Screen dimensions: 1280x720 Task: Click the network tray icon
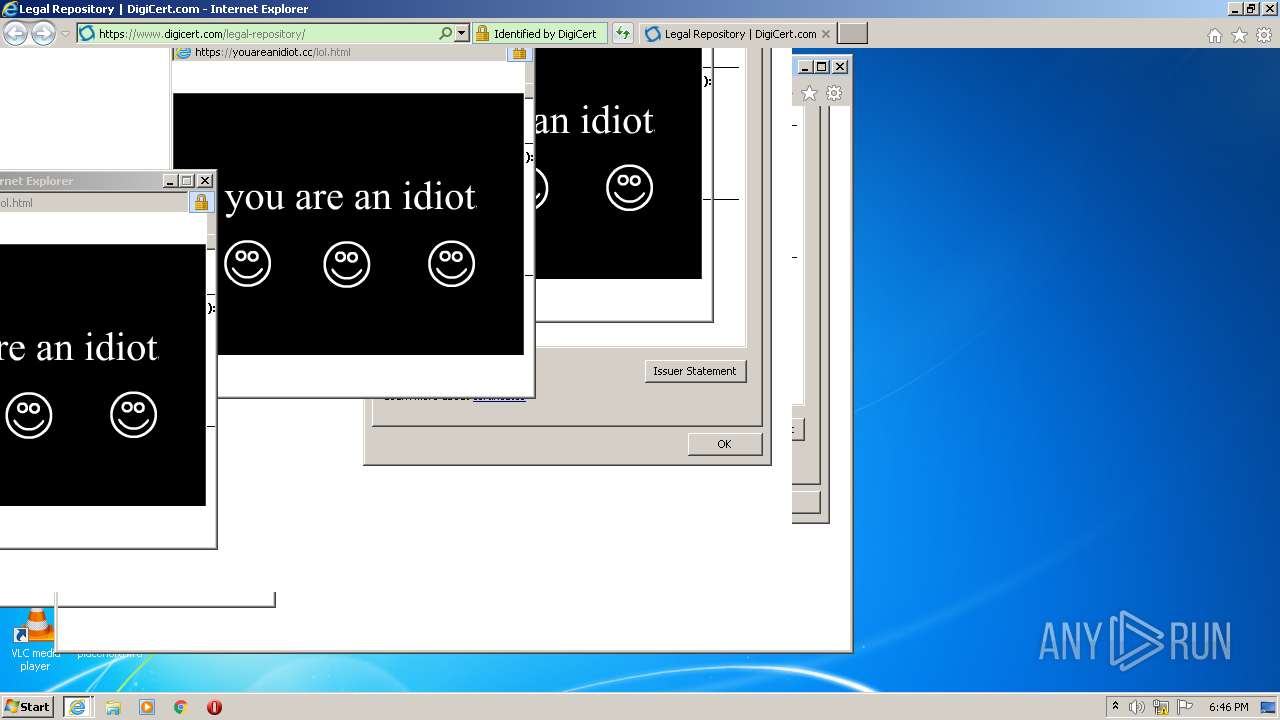1161,707
